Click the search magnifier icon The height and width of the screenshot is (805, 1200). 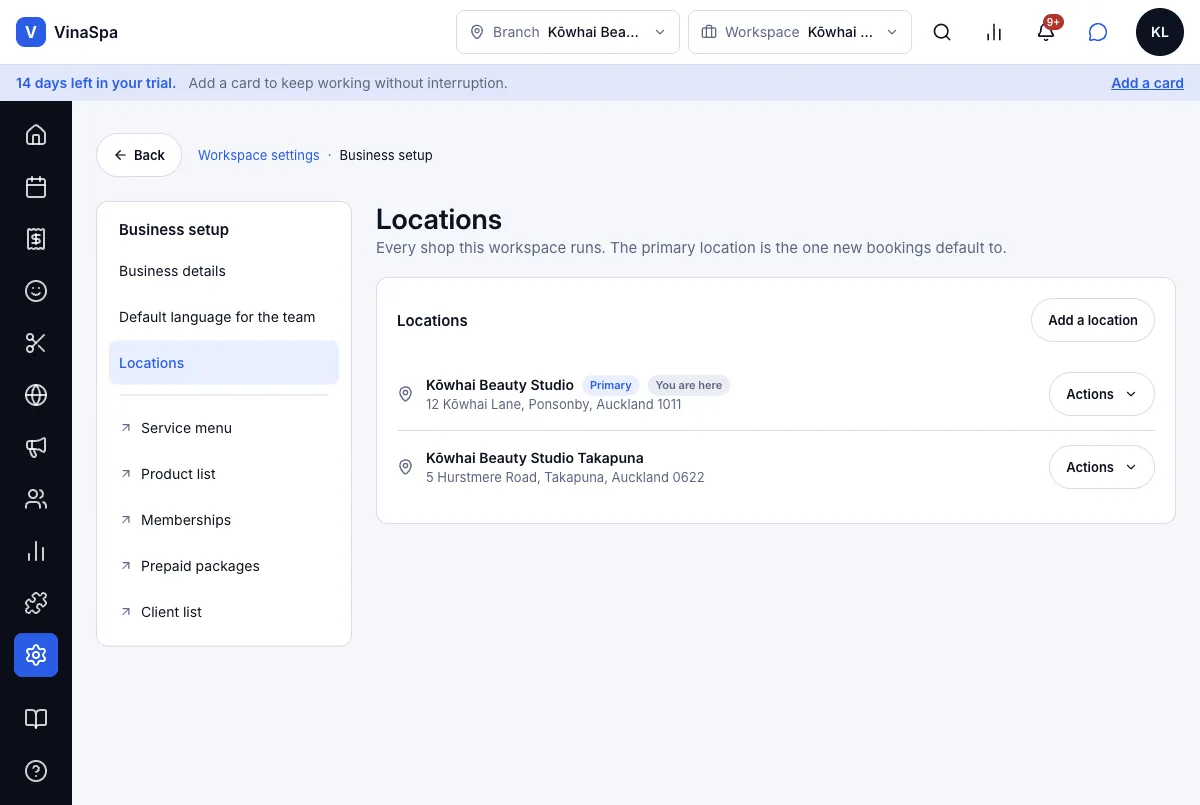[x=942, y=32]
